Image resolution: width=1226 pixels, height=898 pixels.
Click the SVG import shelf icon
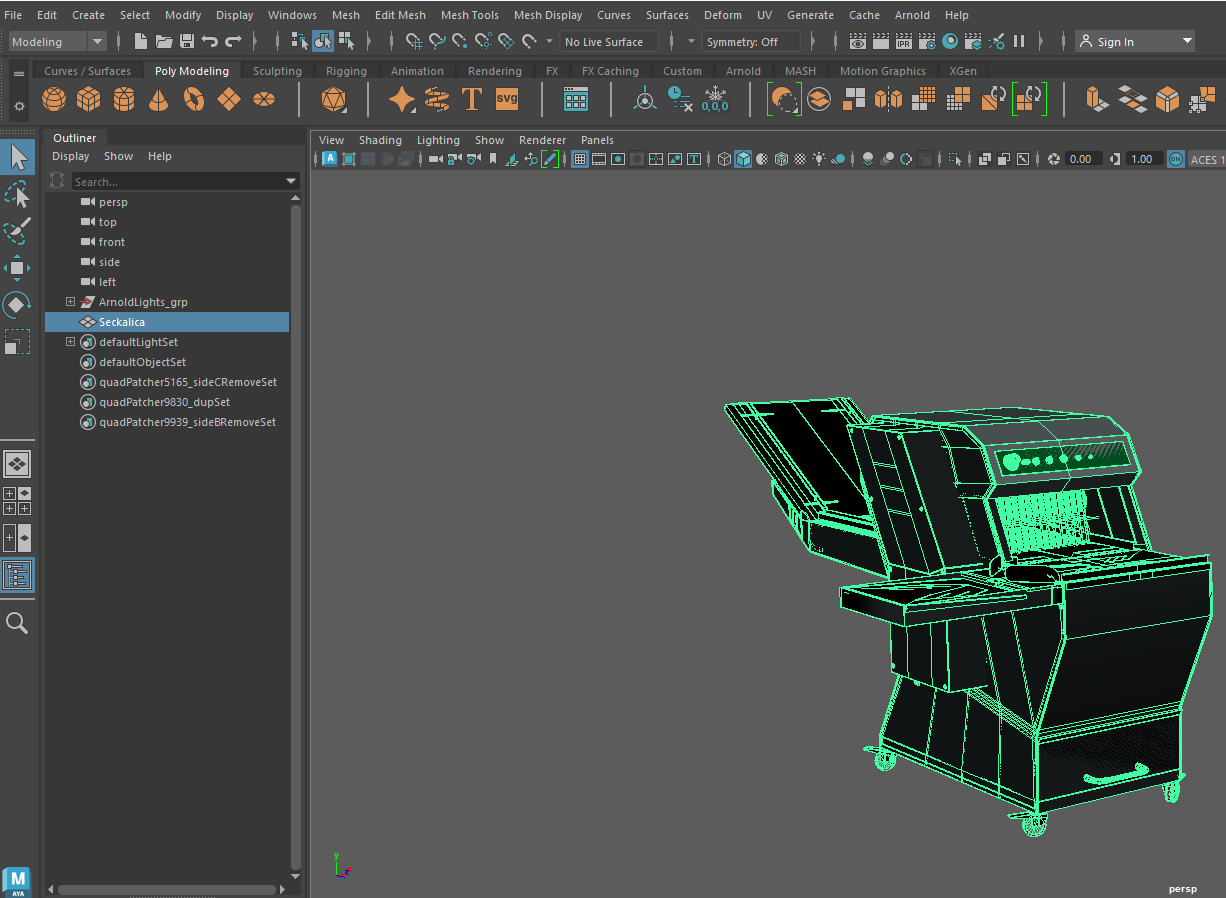(507, 100)
